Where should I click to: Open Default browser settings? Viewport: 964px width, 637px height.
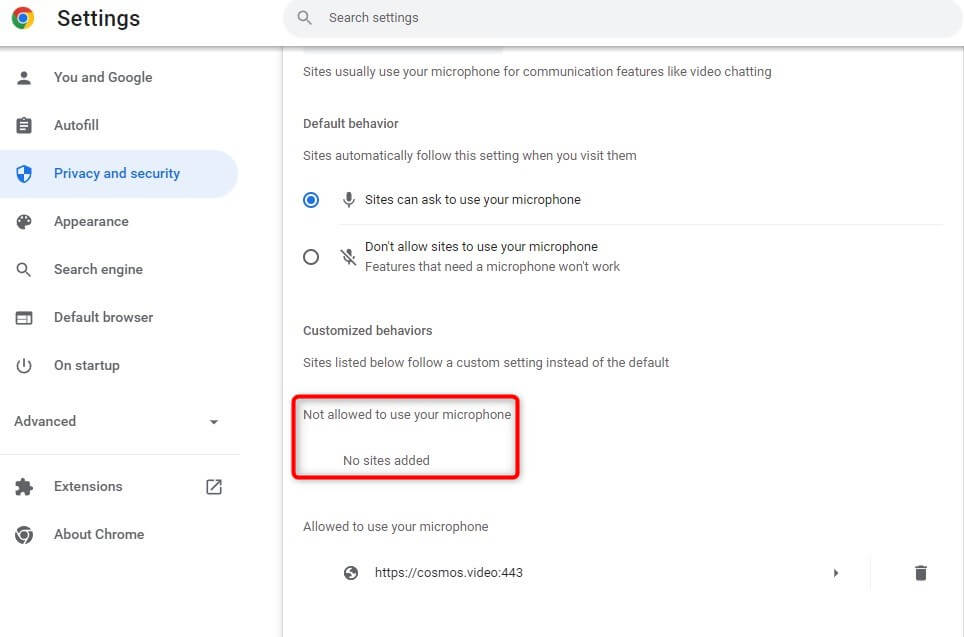pos(103,318)
